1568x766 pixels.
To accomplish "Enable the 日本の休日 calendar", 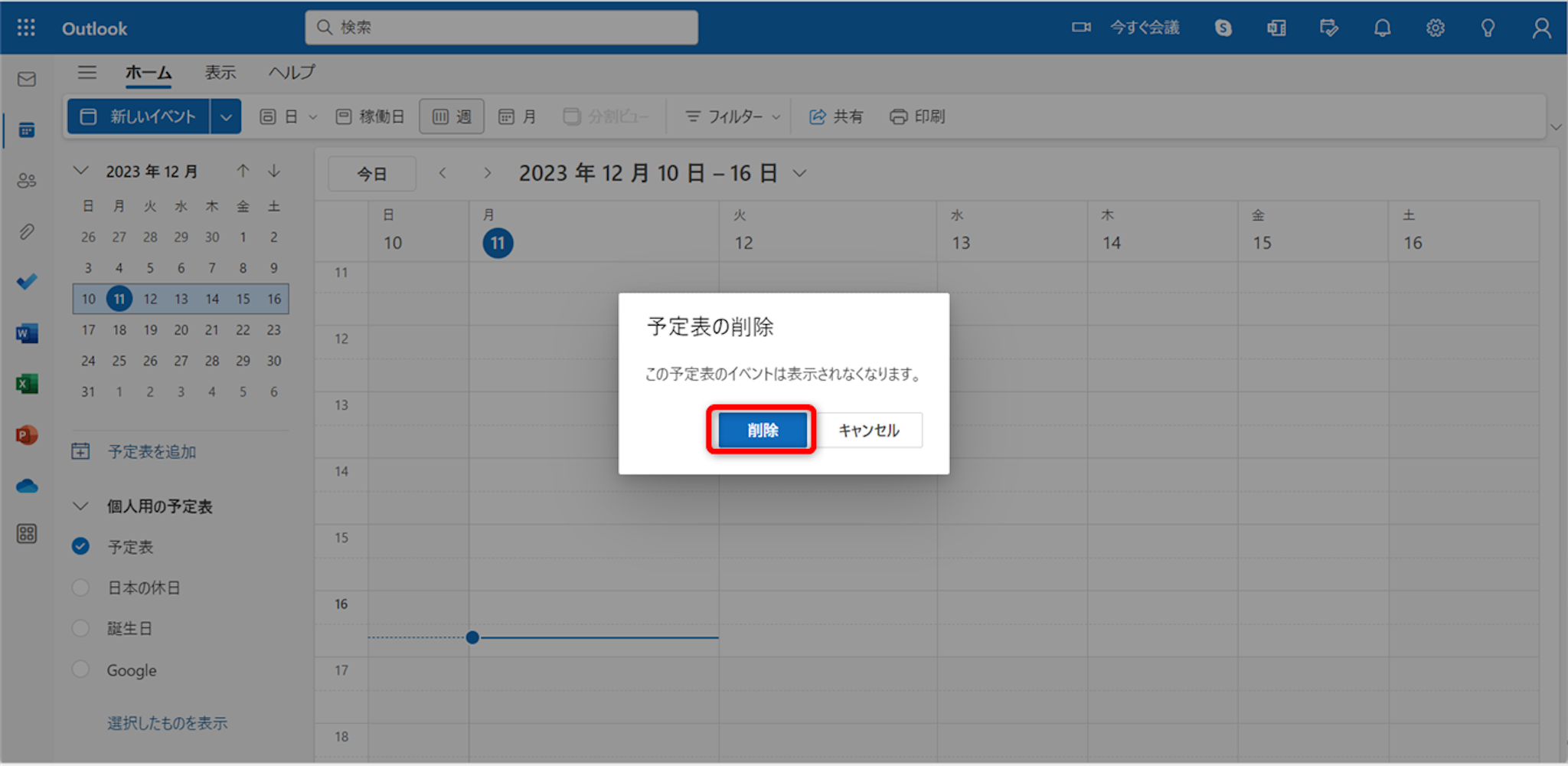I will (x=80, y=588).
